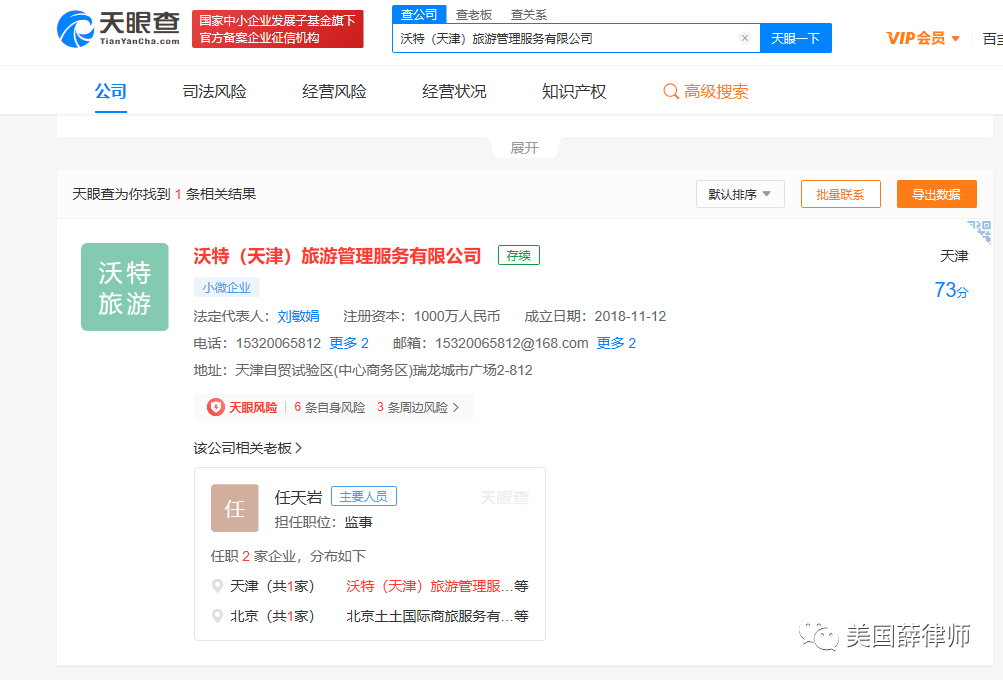Click the TianYanCha logo
The image size is (1003, 680).
(118, 29)
